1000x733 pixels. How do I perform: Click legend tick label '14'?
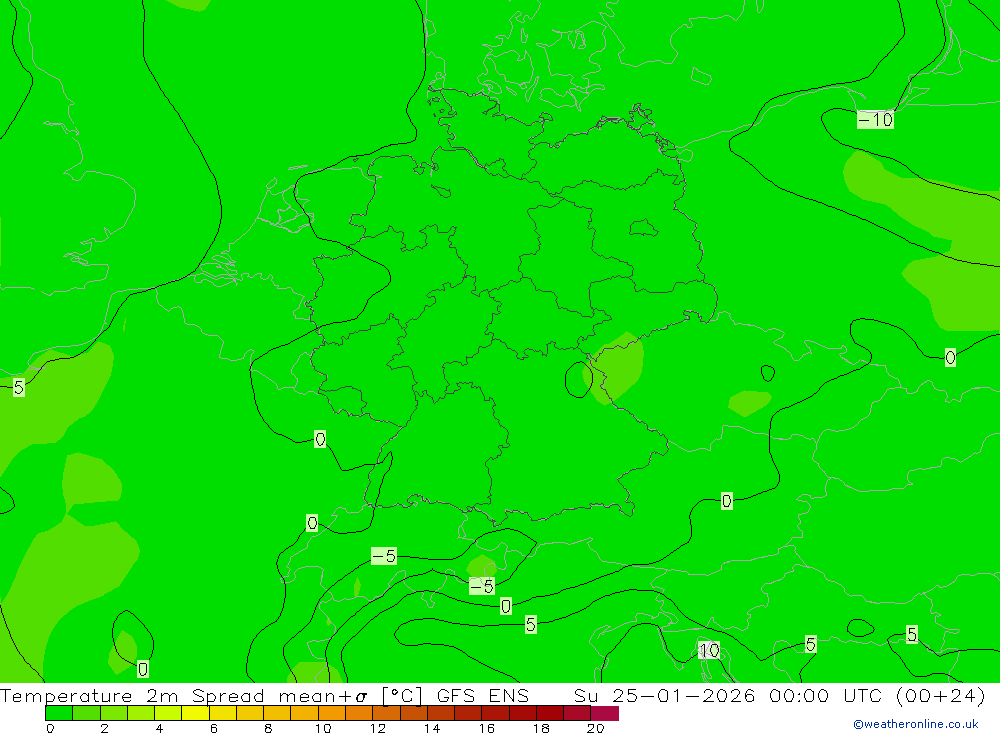point(432,728)
